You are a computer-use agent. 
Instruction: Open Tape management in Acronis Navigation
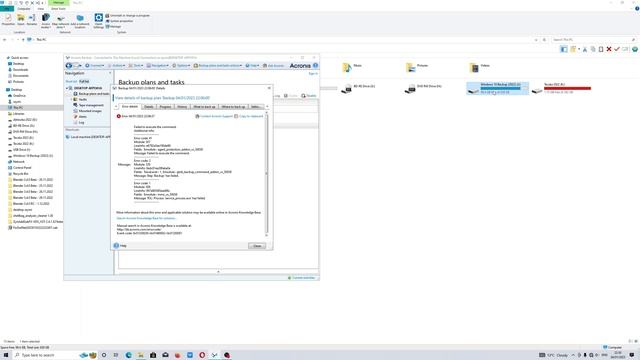tap(89, 105)
